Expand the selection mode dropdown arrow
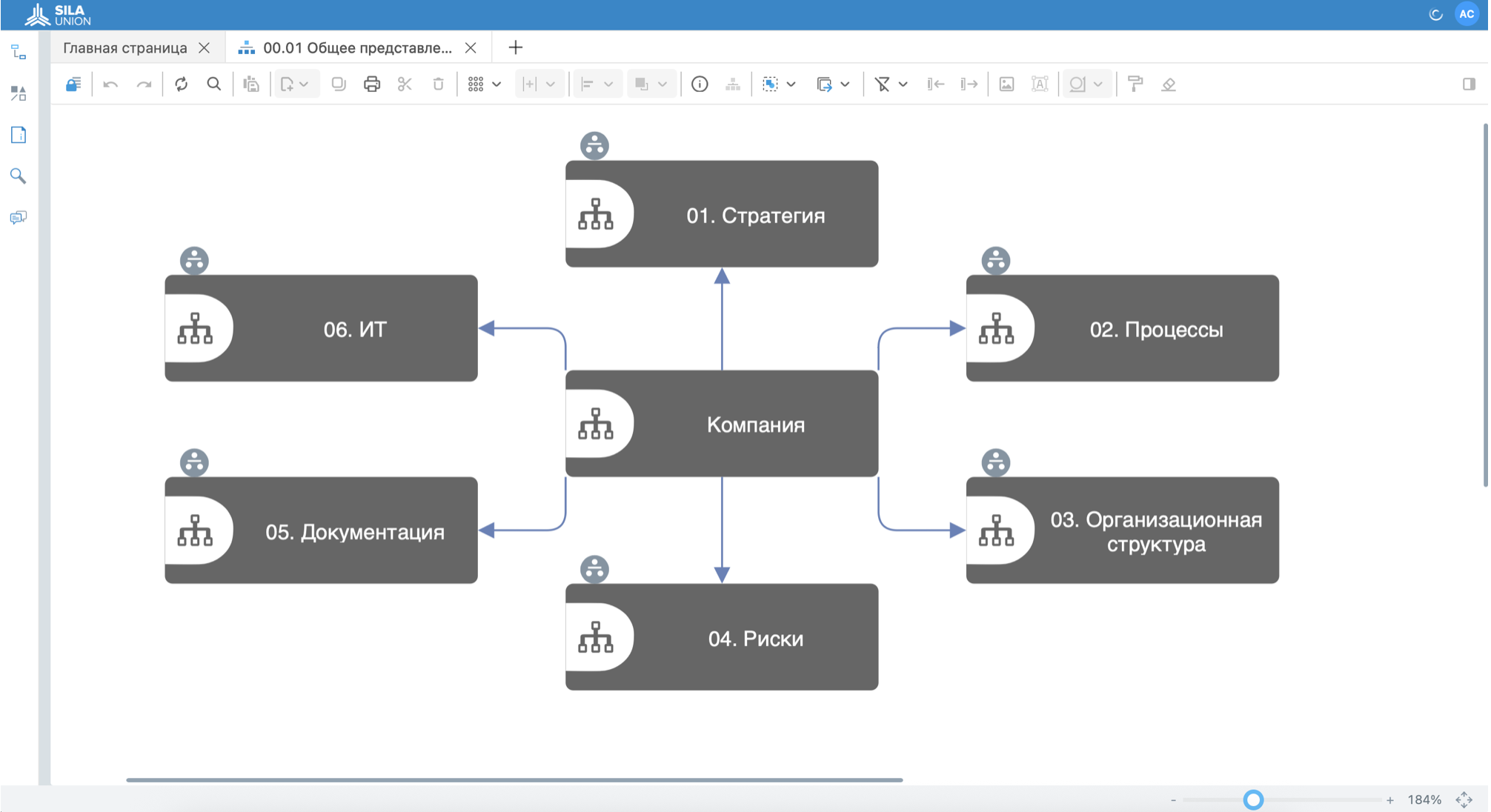Viewport: 1491px width, 812px height. pyautogui.click(x=791, y=84)
